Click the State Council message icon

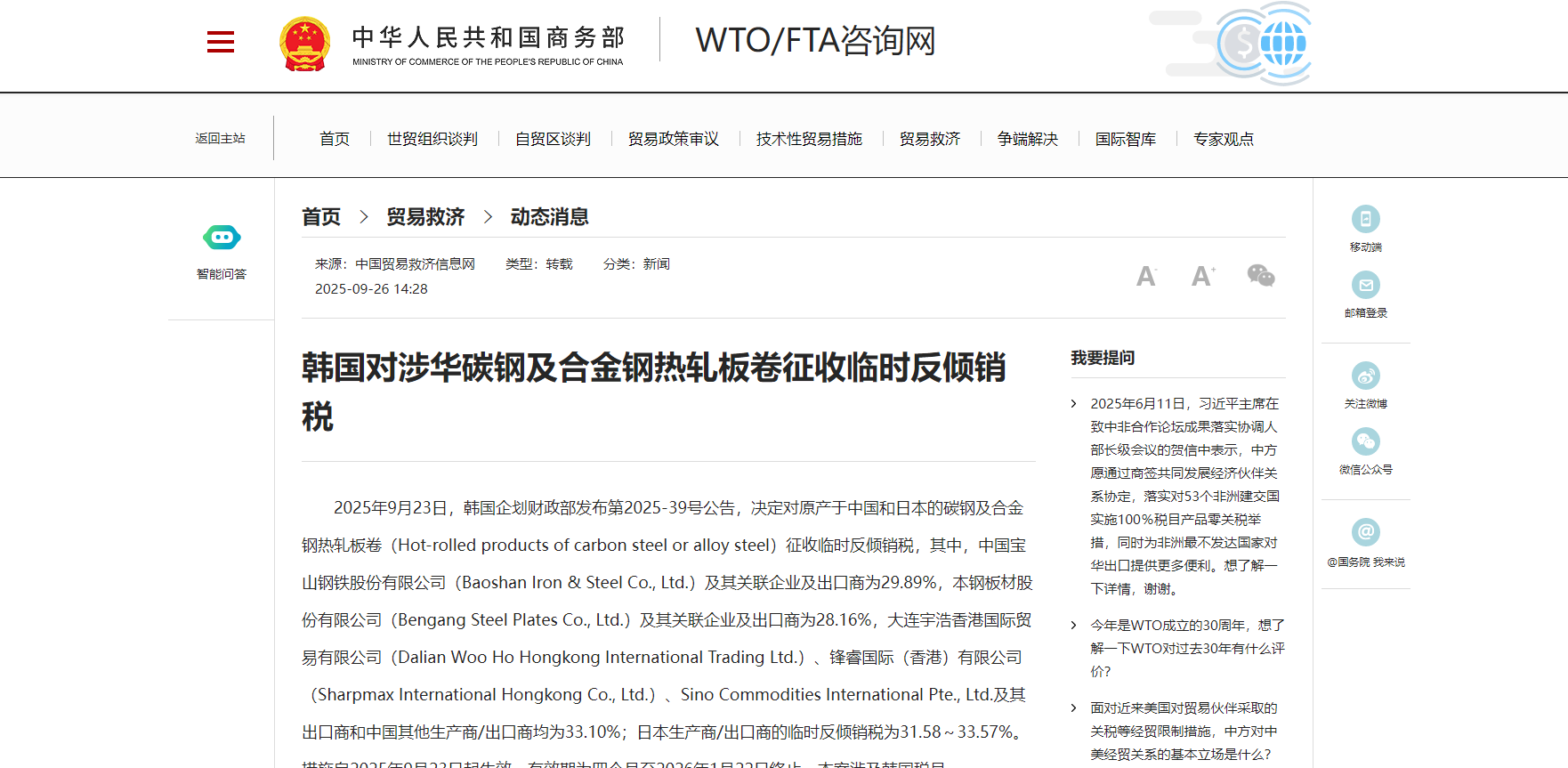pos(1365,532)
